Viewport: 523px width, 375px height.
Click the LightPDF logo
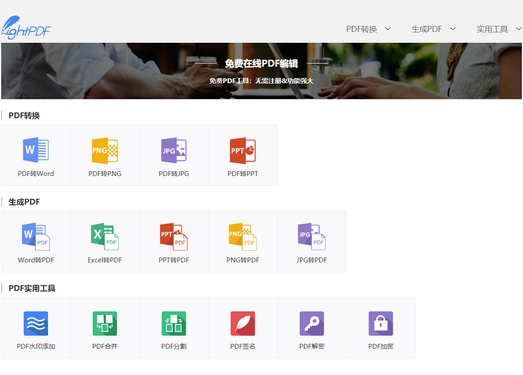[26, 28]
